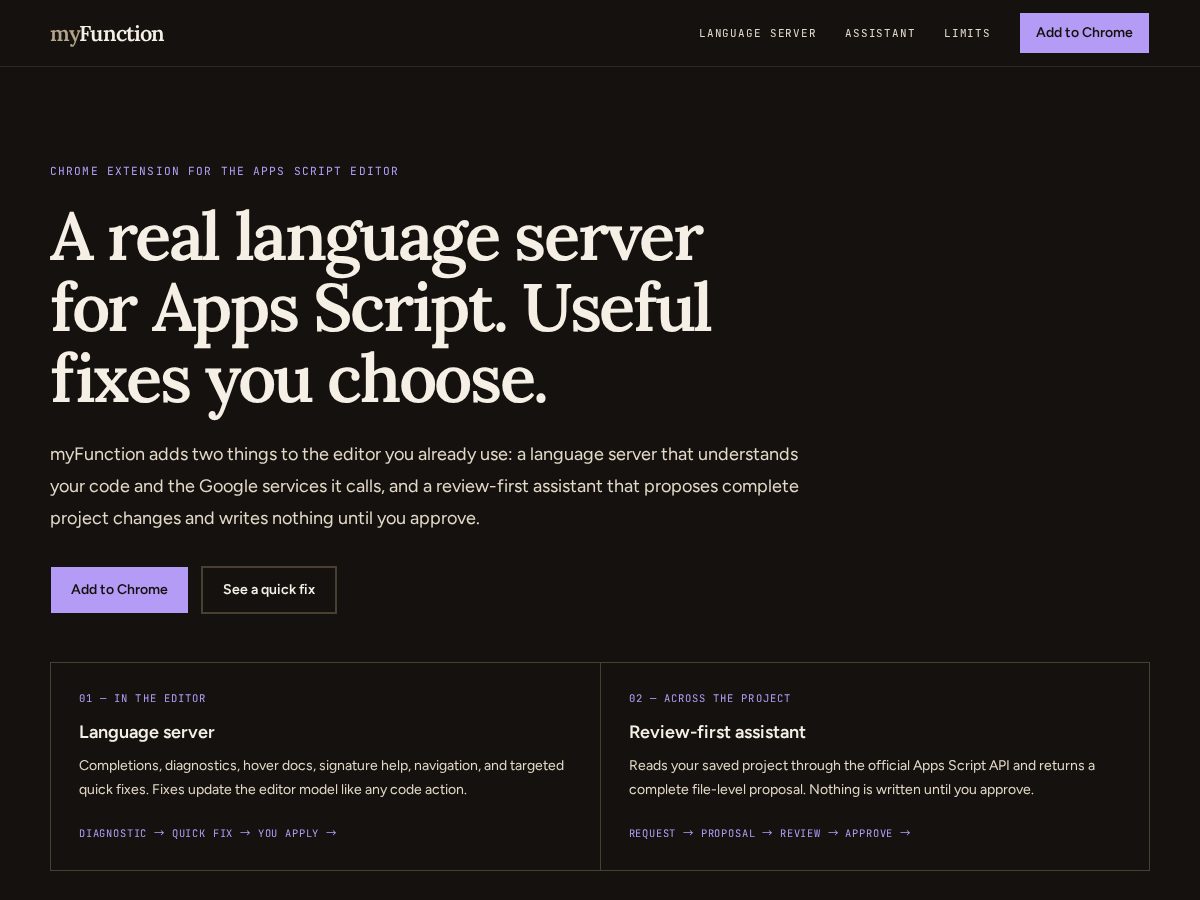This screenshot has height=900, width=1200.
Task: Click the description starting 'Reads your saved project'
Action: point(862,777)
